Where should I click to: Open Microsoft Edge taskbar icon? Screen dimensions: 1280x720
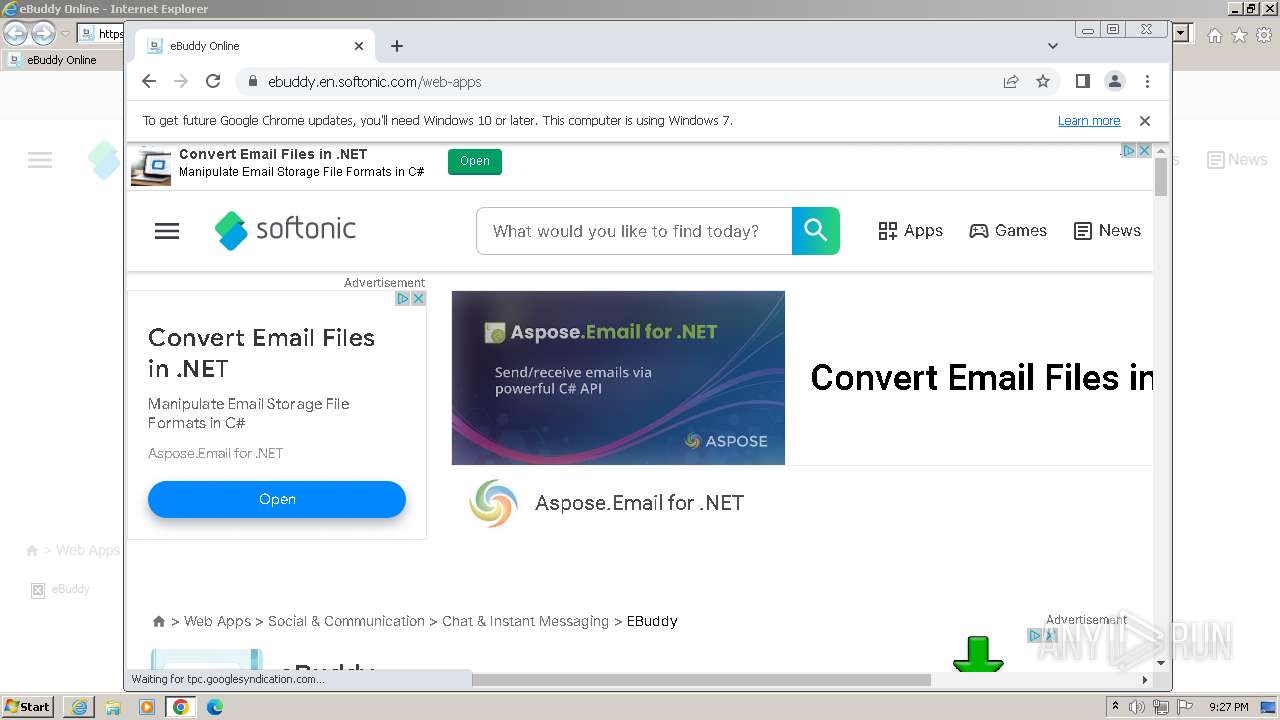(215, 707)
